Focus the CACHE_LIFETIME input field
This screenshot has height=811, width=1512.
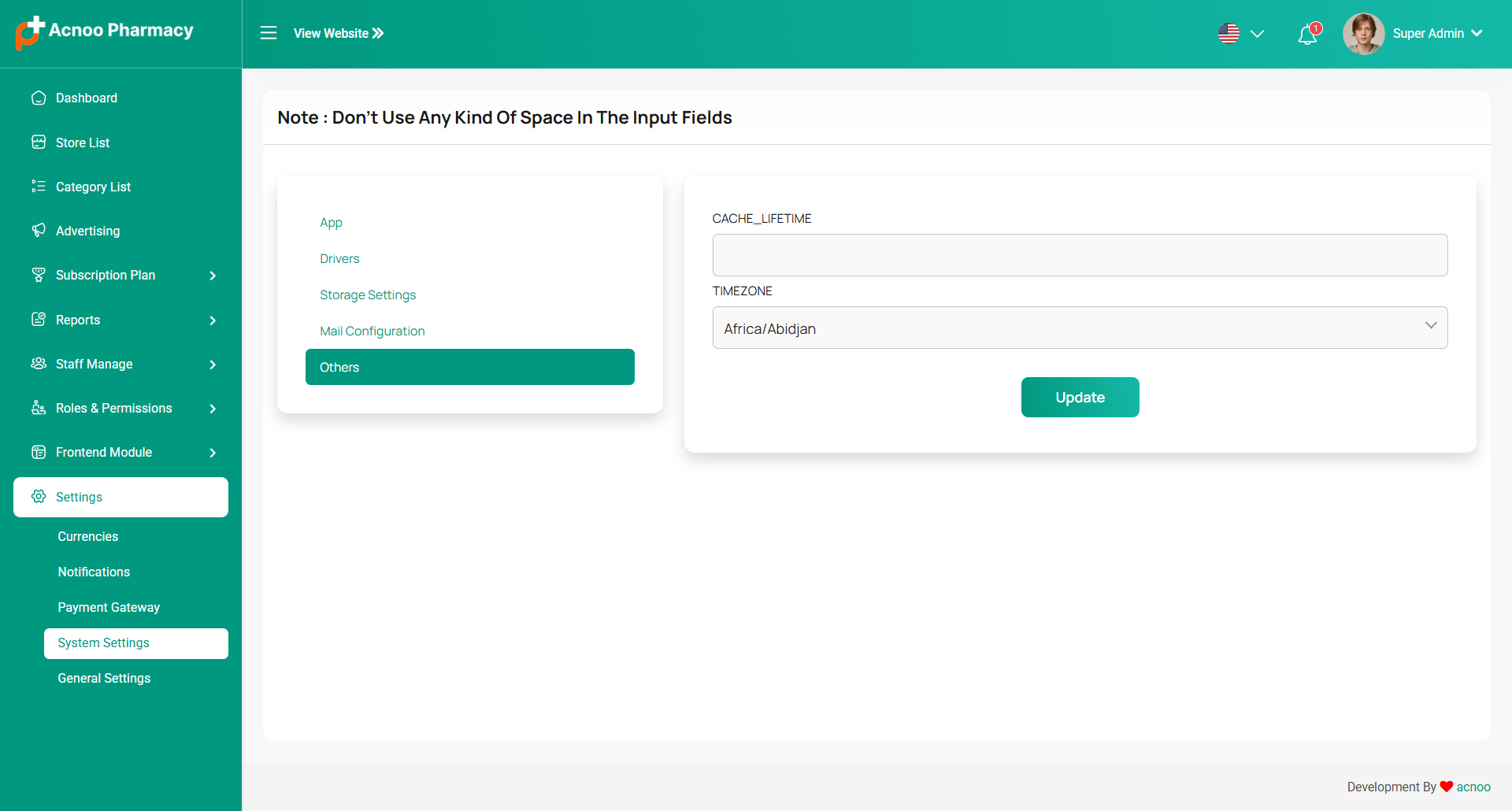(1080, 255)
